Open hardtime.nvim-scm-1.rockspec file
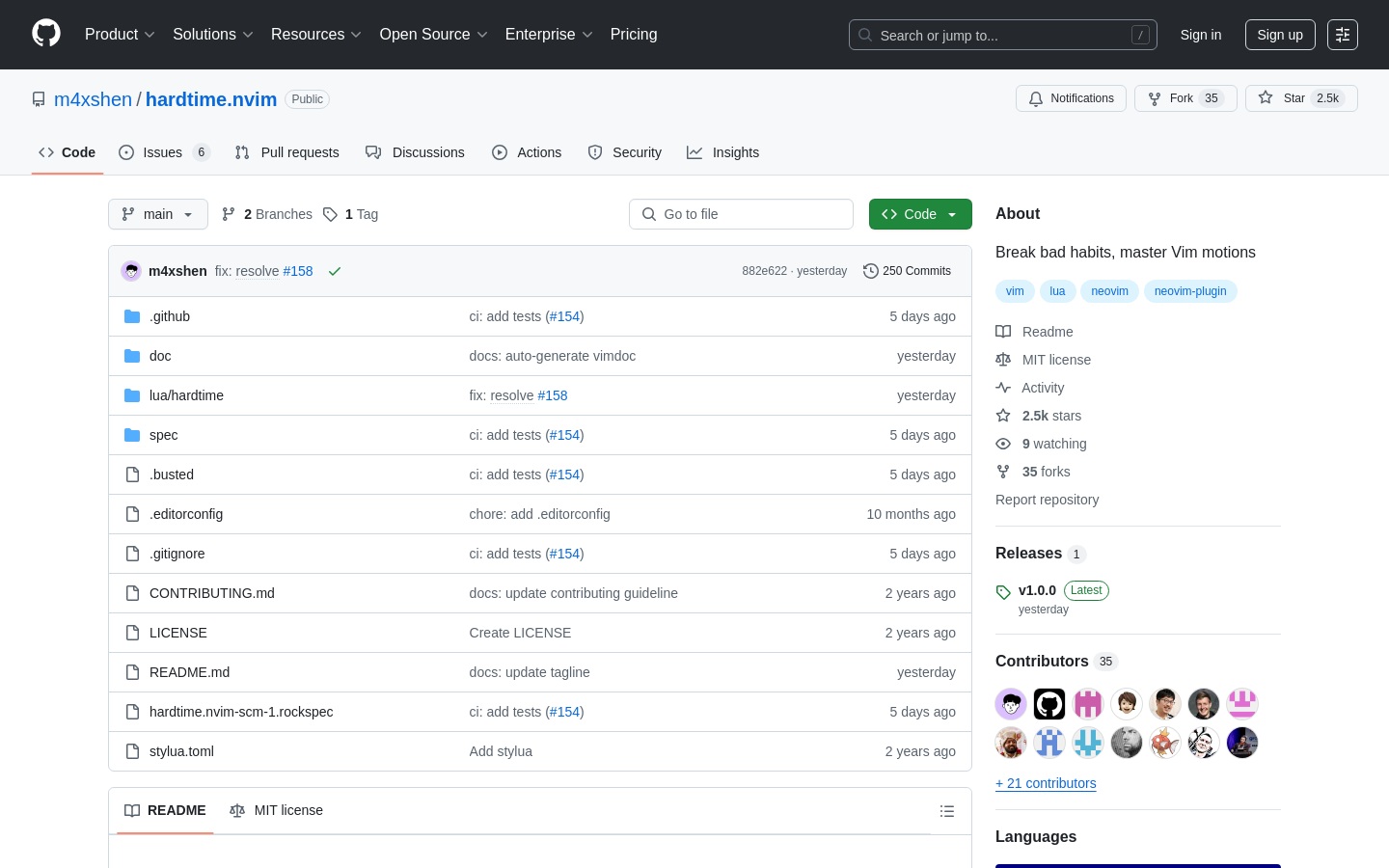The height and width of the screenshot is (868, 1389). click(x=241, y=712)
